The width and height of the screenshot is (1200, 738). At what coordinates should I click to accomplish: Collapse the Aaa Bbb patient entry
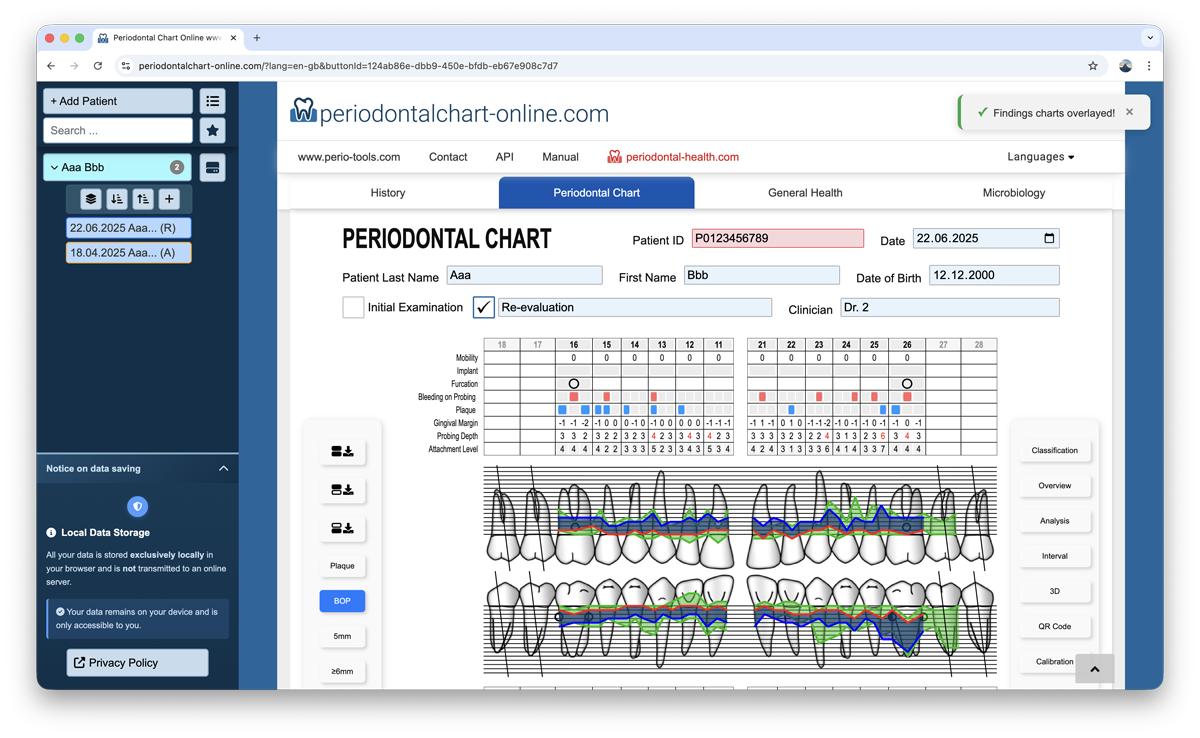[54, 168]
